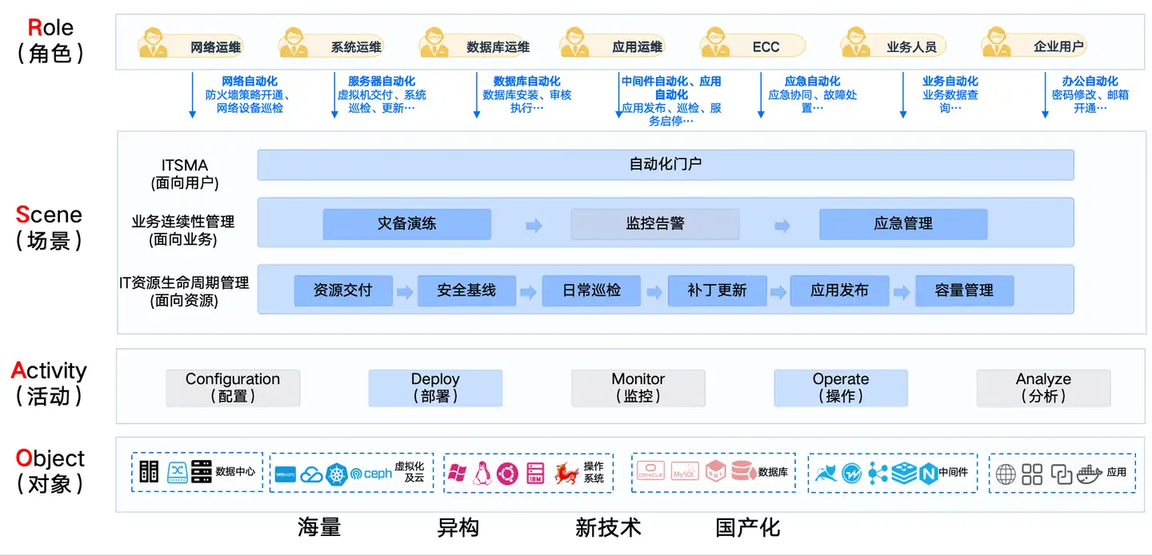The image size is (1152, 556).
Task: Click the 企业用户 role avatar icon
Action: click(x=997, y=42)
